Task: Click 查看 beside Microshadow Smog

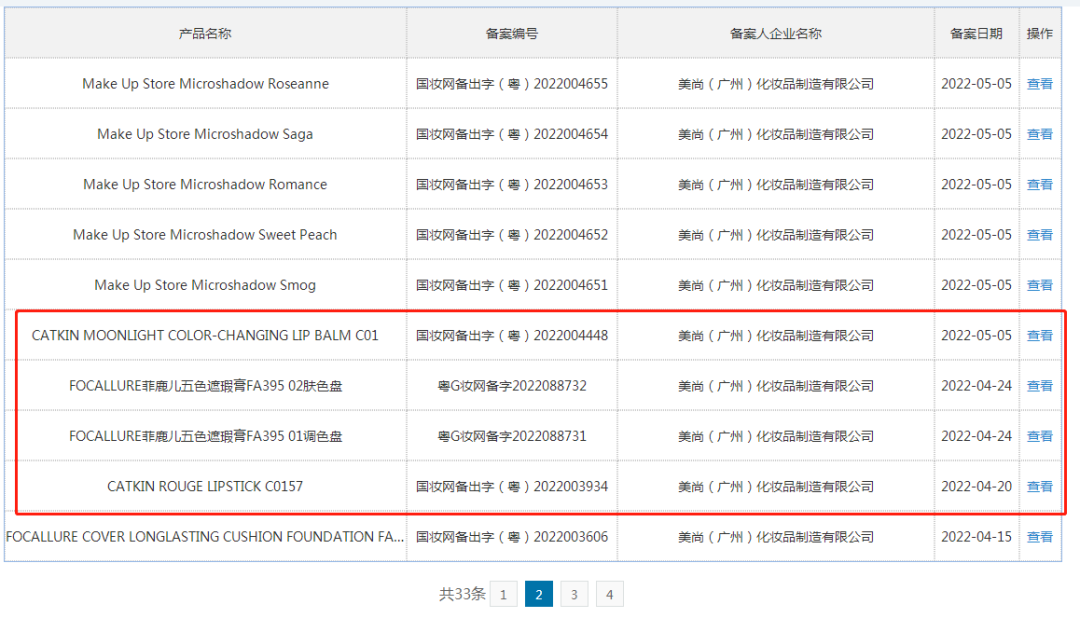Action: (1039, 285)
